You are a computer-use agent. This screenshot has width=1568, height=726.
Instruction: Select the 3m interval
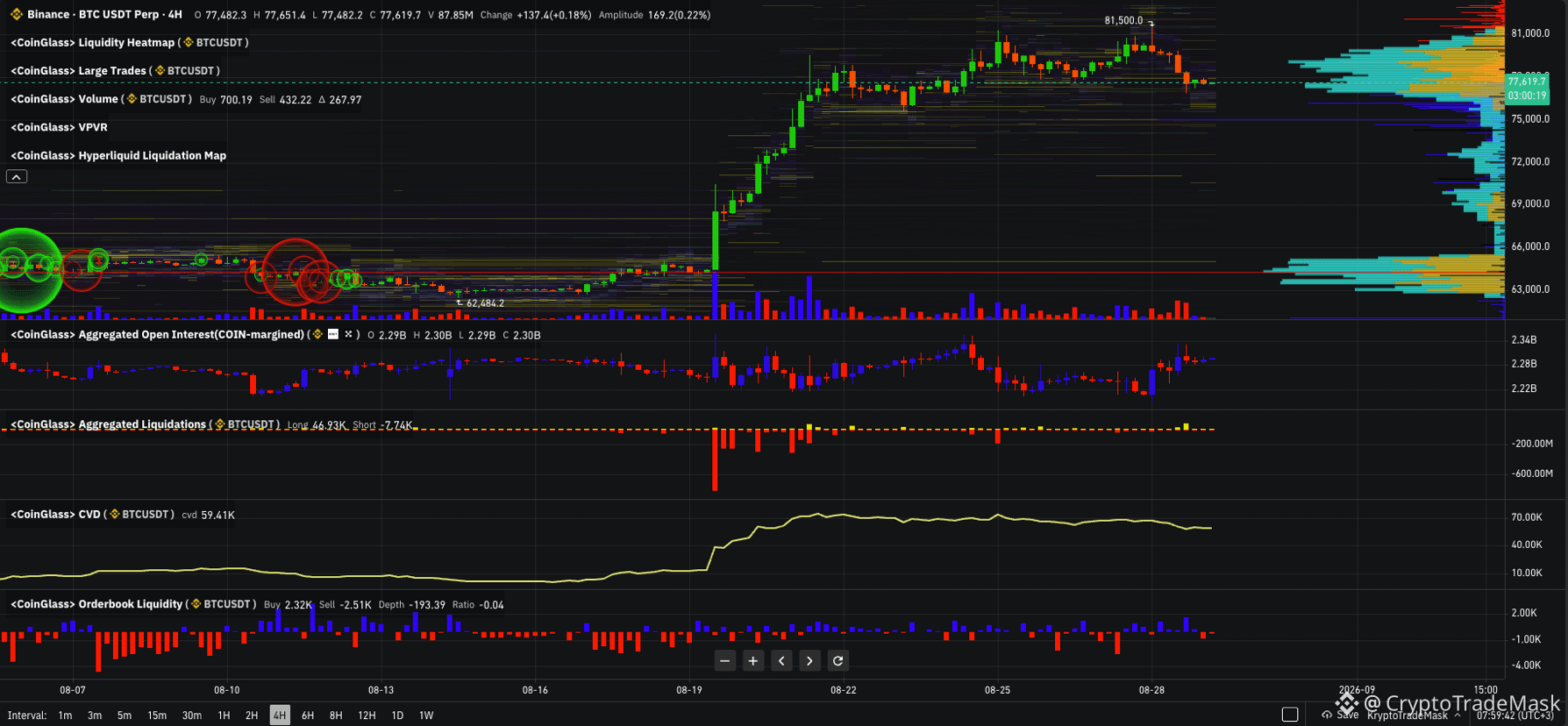tap(95, 715)
